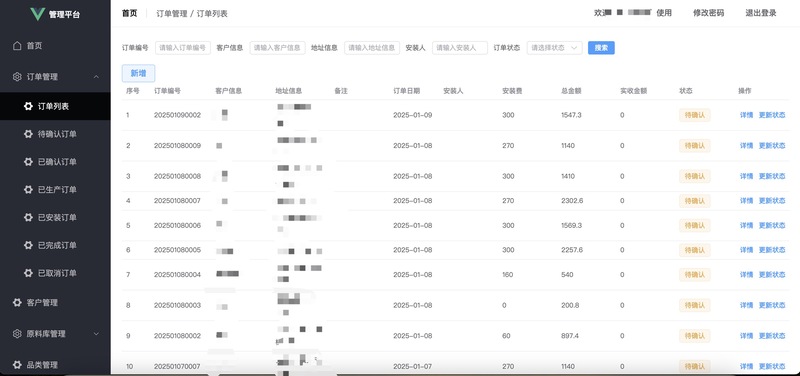Image resolution: width=800 pixels, height=376 pixels.
Task: Click the 待确认 tag of order 202501090002
Action: click(x=694, y=115)
